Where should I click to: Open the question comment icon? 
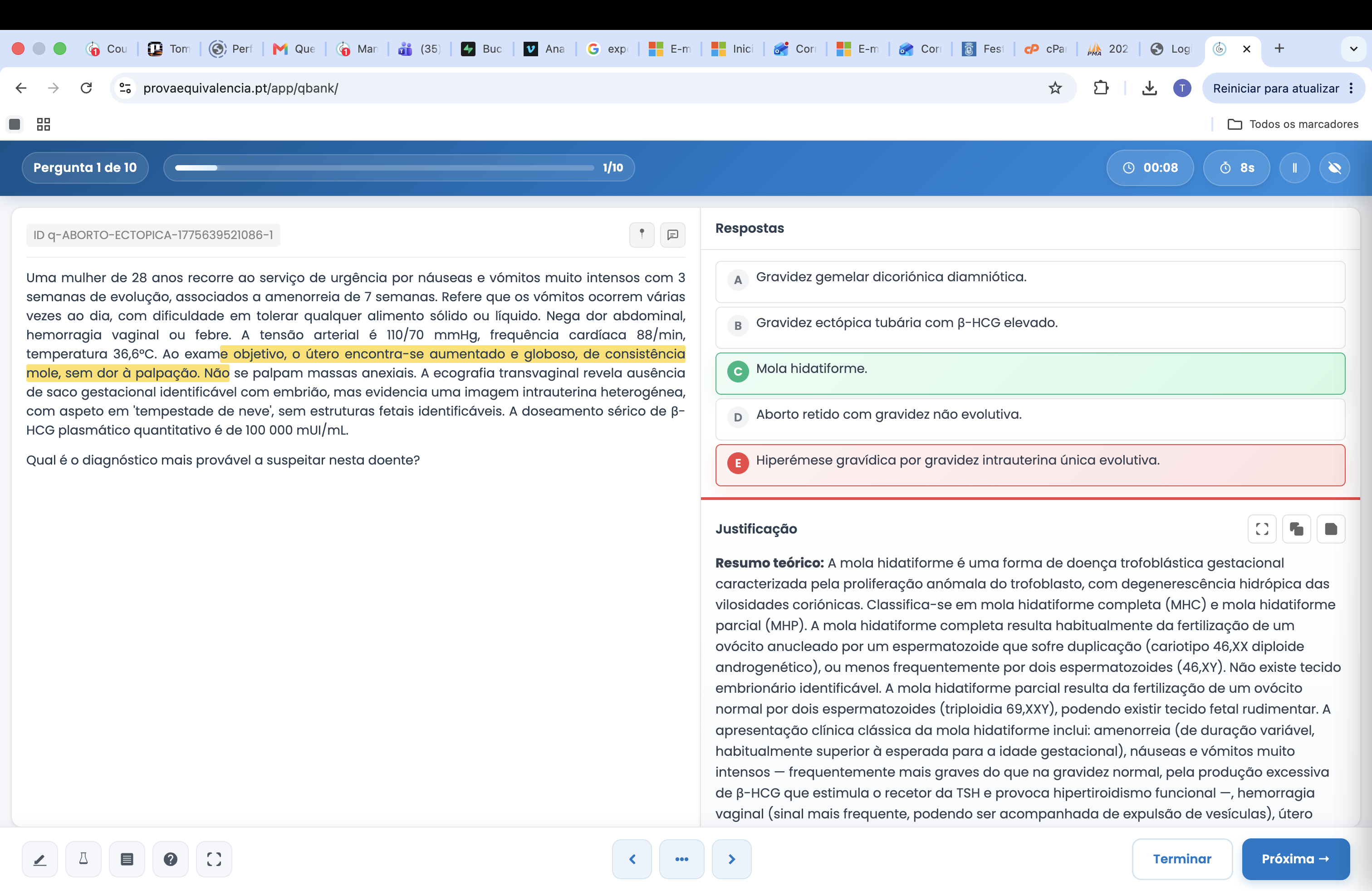(x=673, y=235)
